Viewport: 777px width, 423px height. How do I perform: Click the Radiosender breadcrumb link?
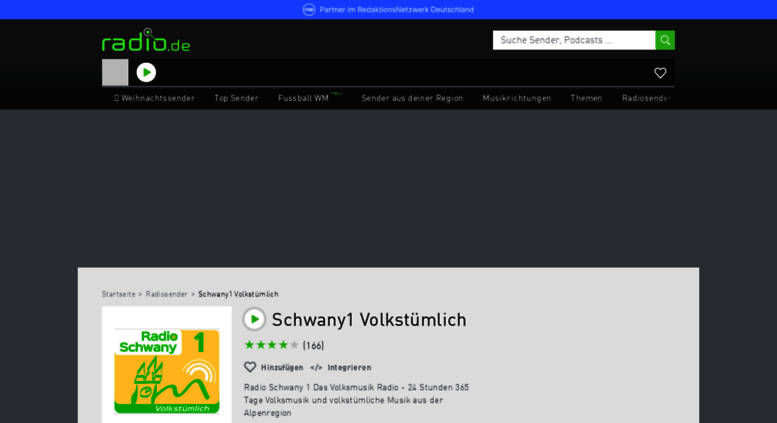[x=166, y=294]
